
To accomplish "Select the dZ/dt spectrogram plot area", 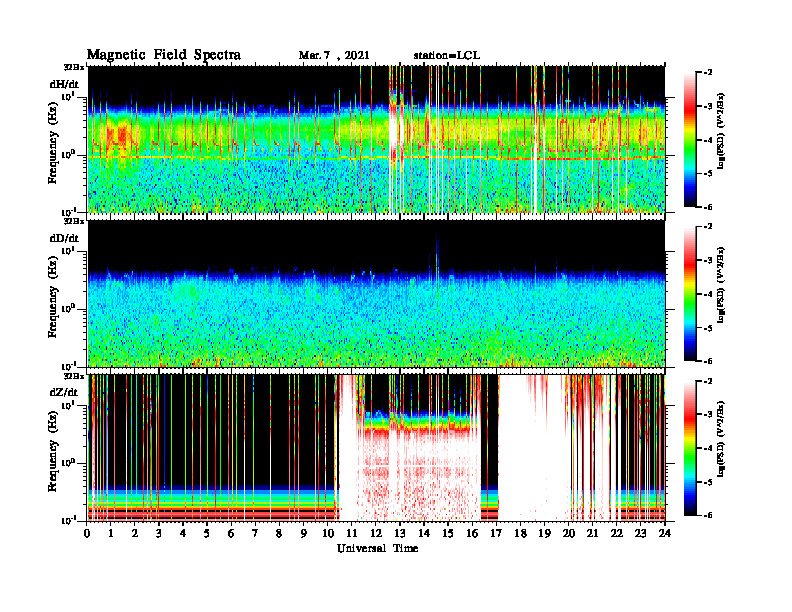I will tap(376, 447).
